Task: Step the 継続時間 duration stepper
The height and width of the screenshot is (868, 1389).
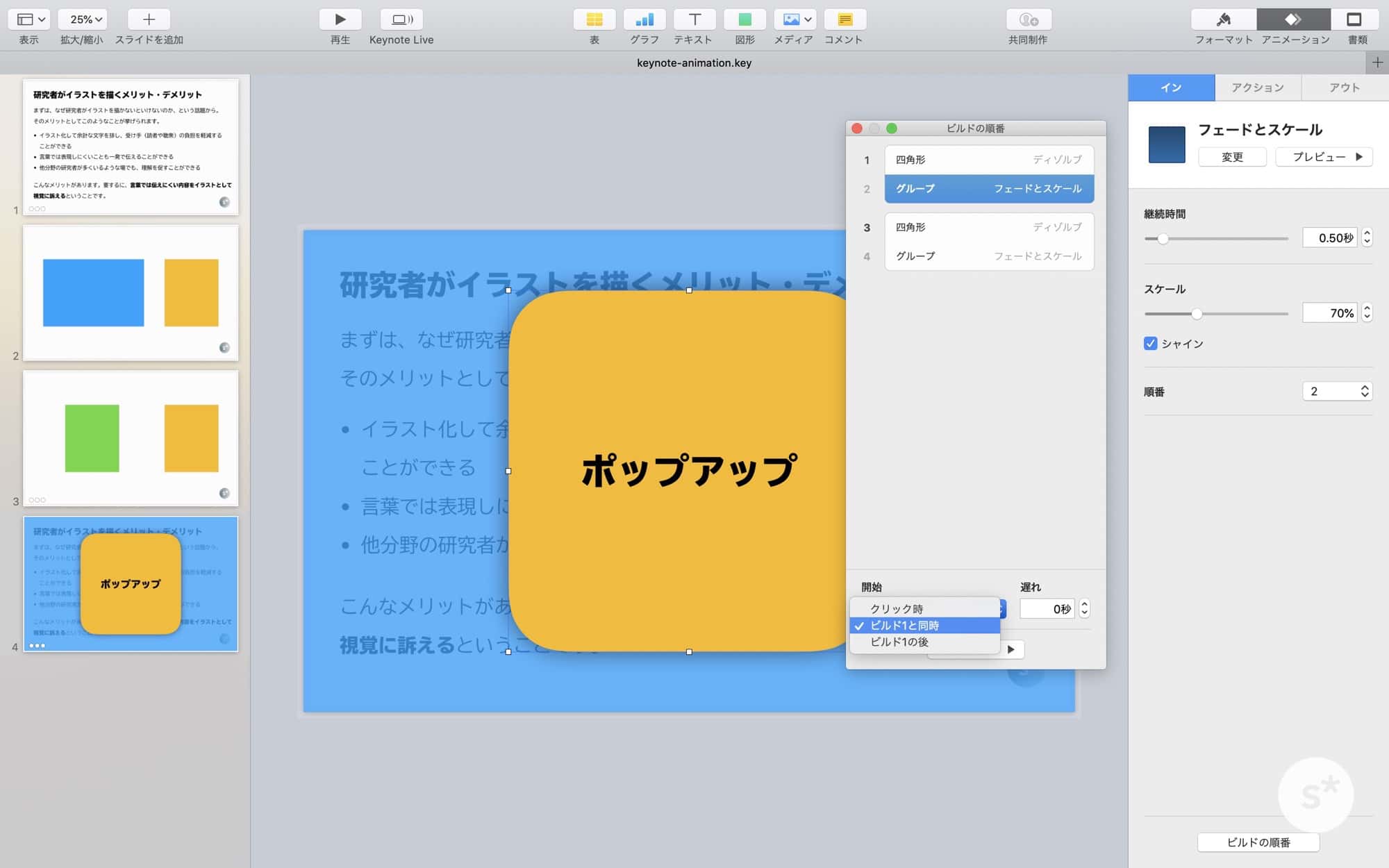Action: point(1367,238)
